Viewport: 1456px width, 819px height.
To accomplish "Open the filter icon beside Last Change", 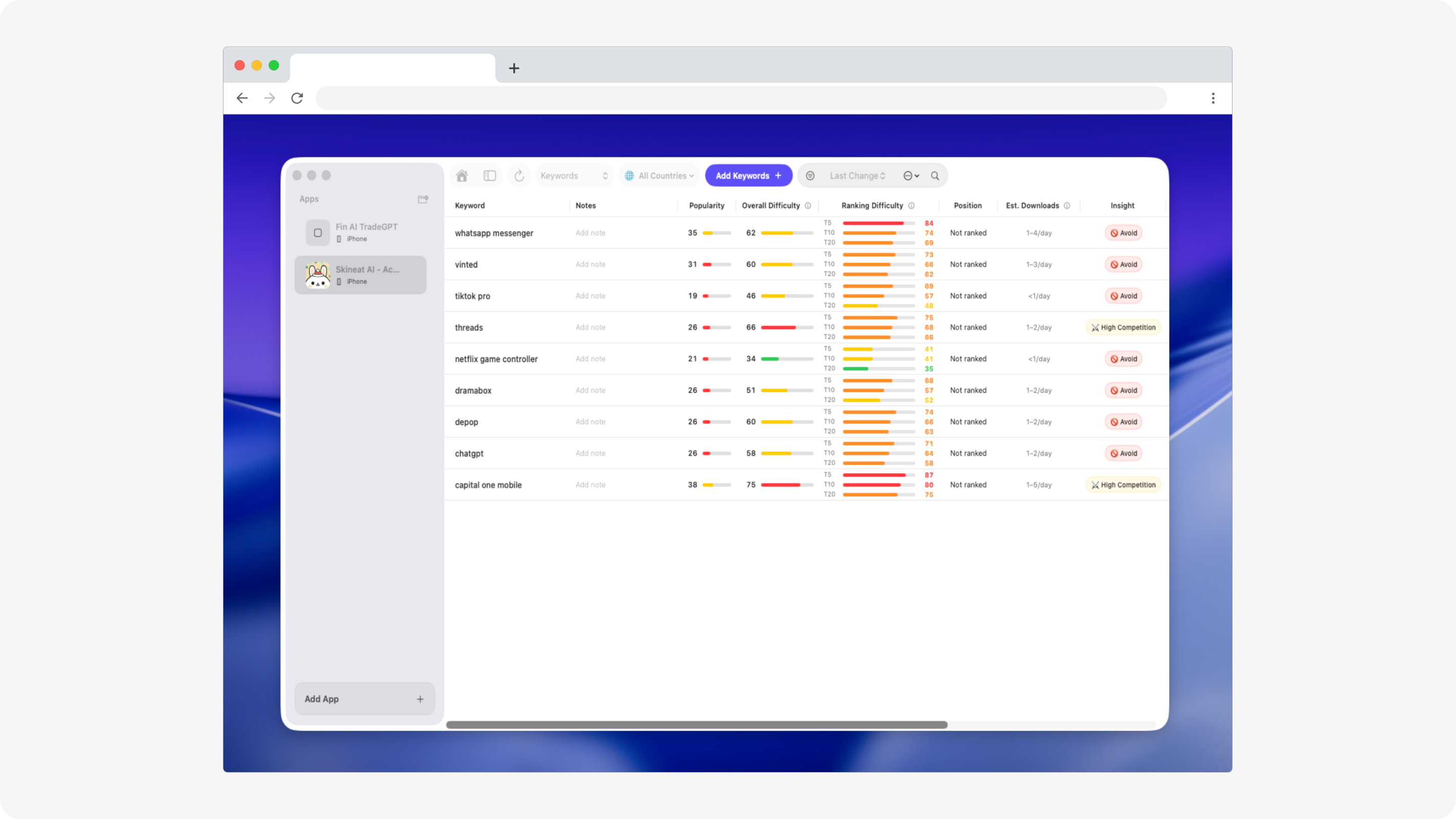I will point(810,176).
